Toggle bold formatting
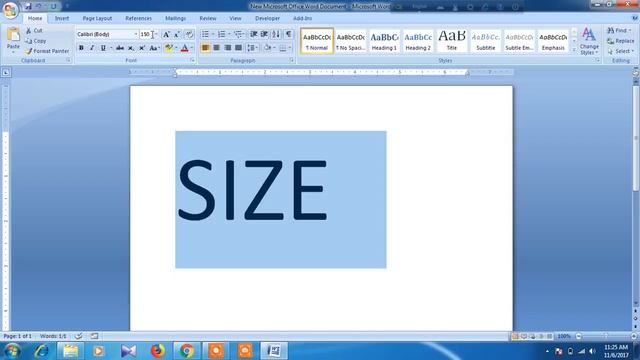The image size is (640, 360). pos(81,48)
